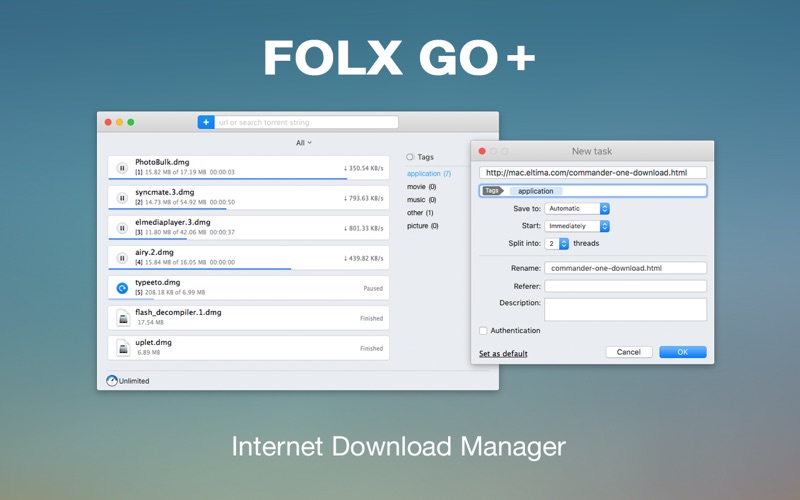
Task: Change the thread count stepper
Action: 564,244
